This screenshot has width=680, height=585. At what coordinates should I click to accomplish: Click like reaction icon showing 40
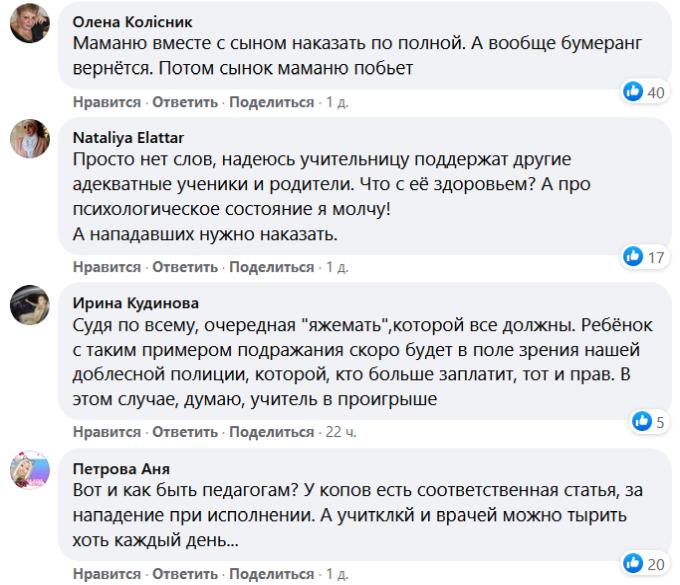[633, 92]
